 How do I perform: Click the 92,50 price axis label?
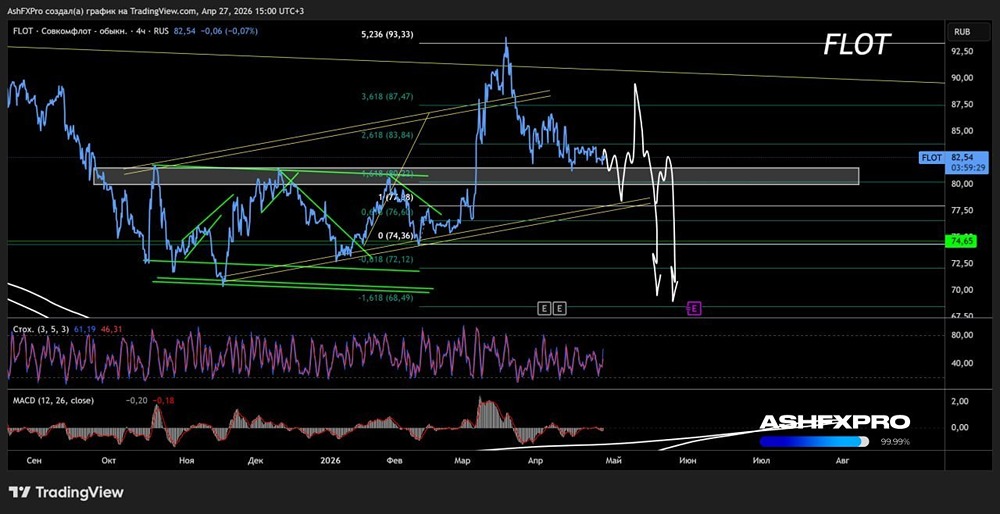pos(961,51)
